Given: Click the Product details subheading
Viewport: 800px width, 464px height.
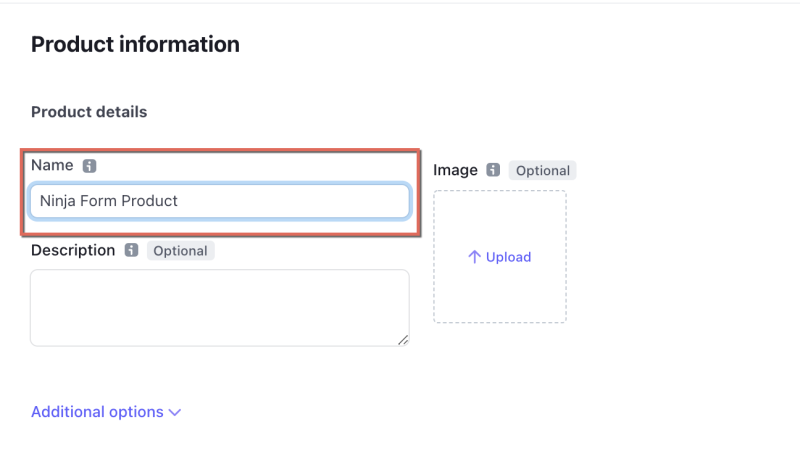Looking at the screenshot, I should point(89,112).
